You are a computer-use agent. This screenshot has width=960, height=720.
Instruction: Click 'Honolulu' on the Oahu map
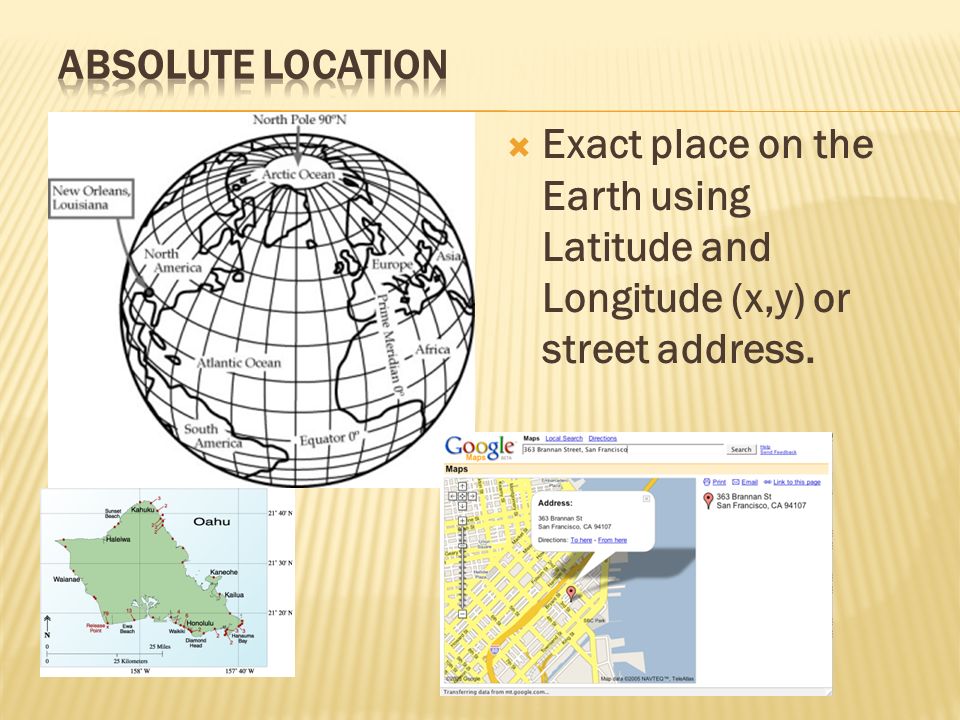click(200, 623)
